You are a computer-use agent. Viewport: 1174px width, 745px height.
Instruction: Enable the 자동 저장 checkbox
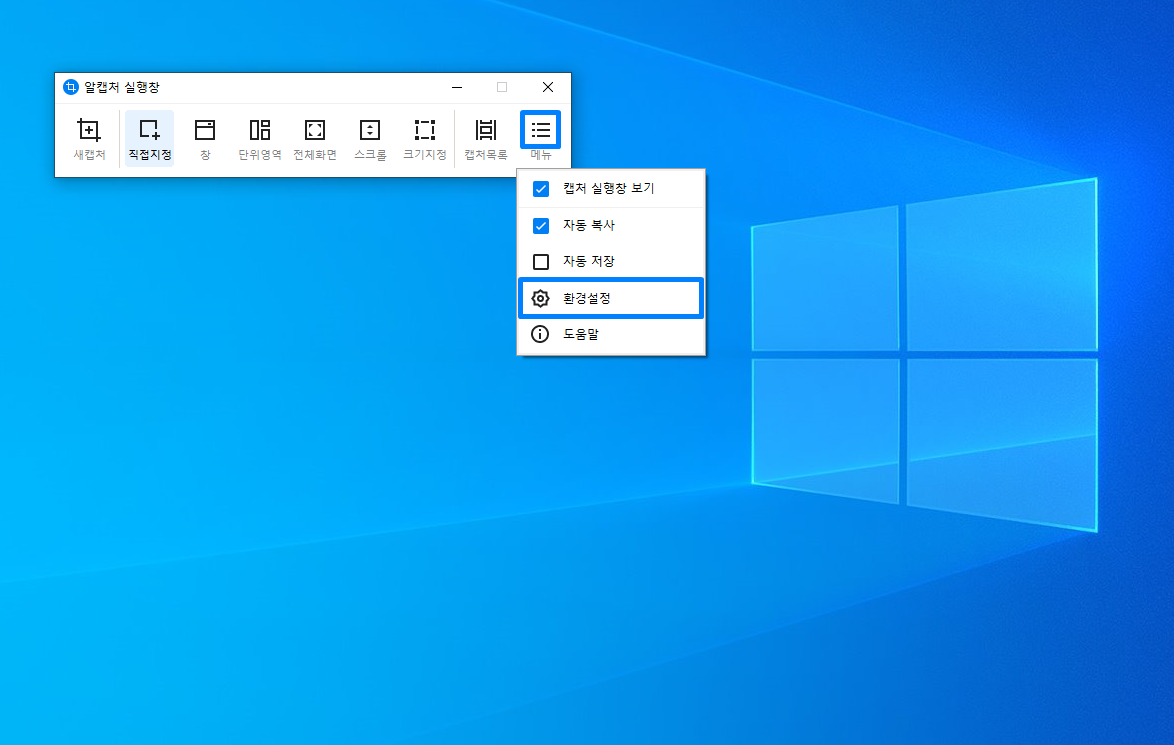541,261
